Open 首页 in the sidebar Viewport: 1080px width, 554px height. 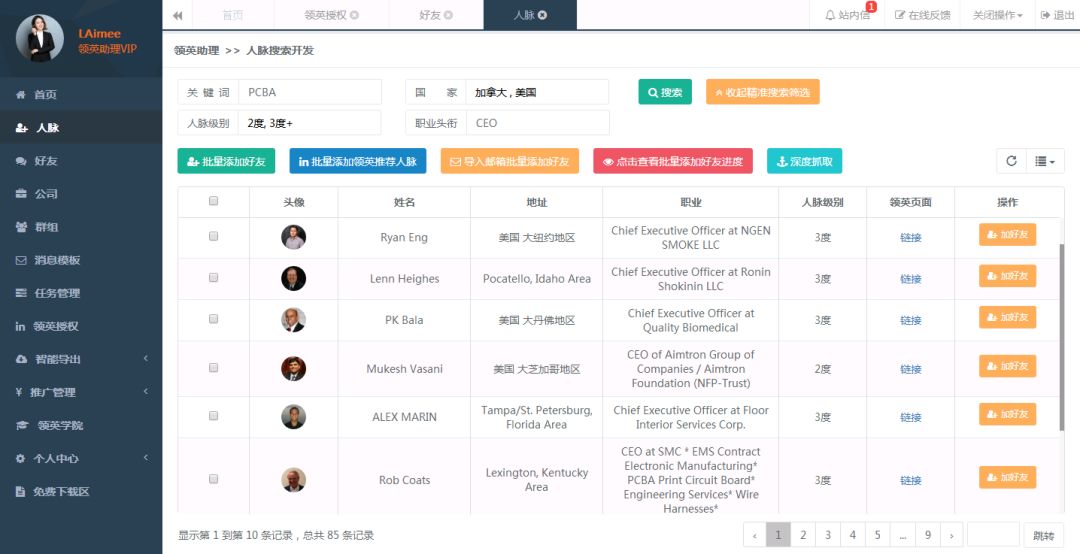click(x=81, y=94)
